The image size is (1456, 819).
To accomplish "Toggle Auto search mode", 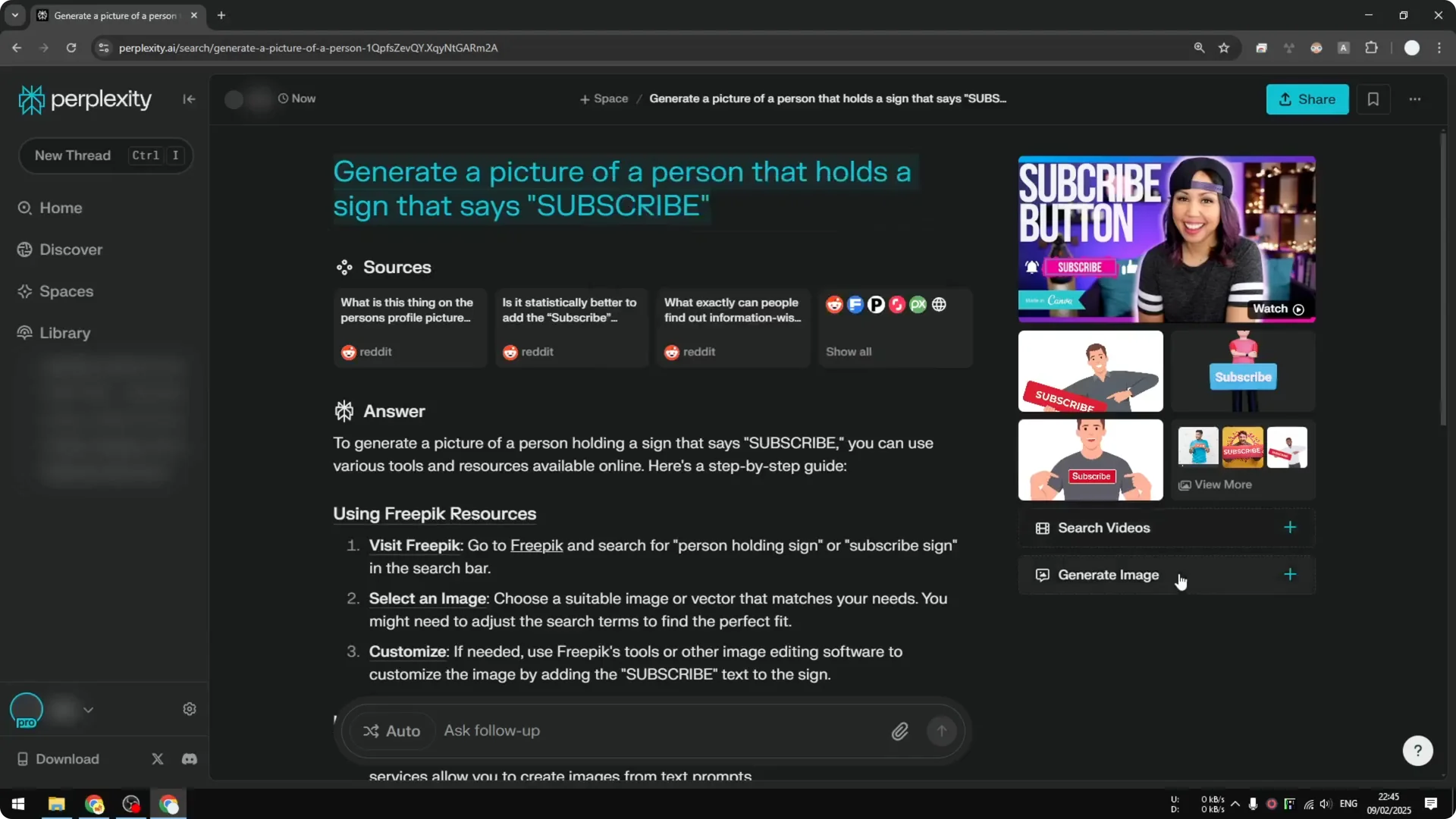I will [x=391, y=730].
